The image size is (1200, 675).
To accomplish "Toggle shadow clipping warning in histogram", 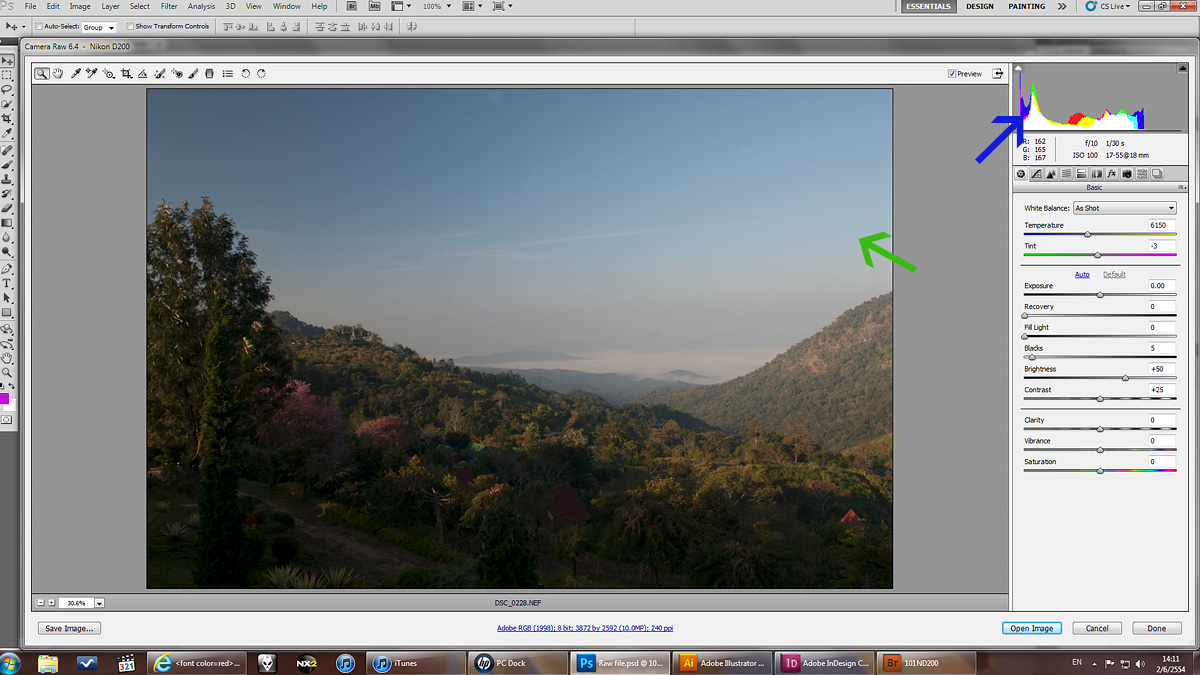I will 1019,69.
